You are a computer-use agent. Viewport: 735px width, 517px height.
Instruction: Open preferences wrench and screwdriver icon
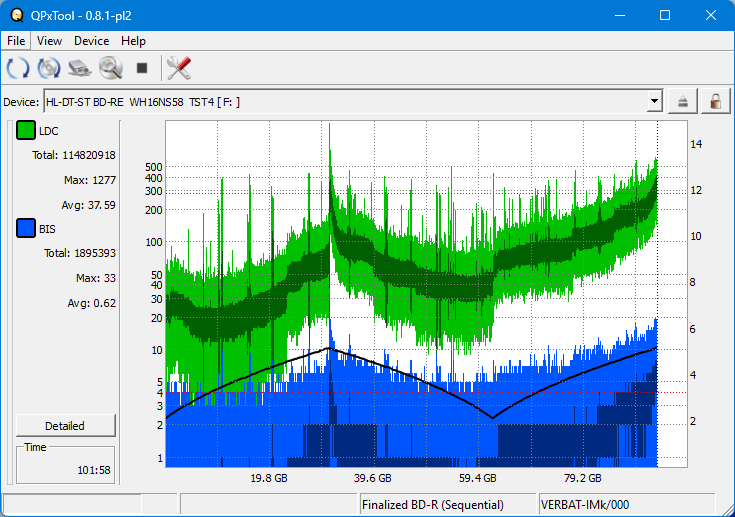(x=179, y=68)
